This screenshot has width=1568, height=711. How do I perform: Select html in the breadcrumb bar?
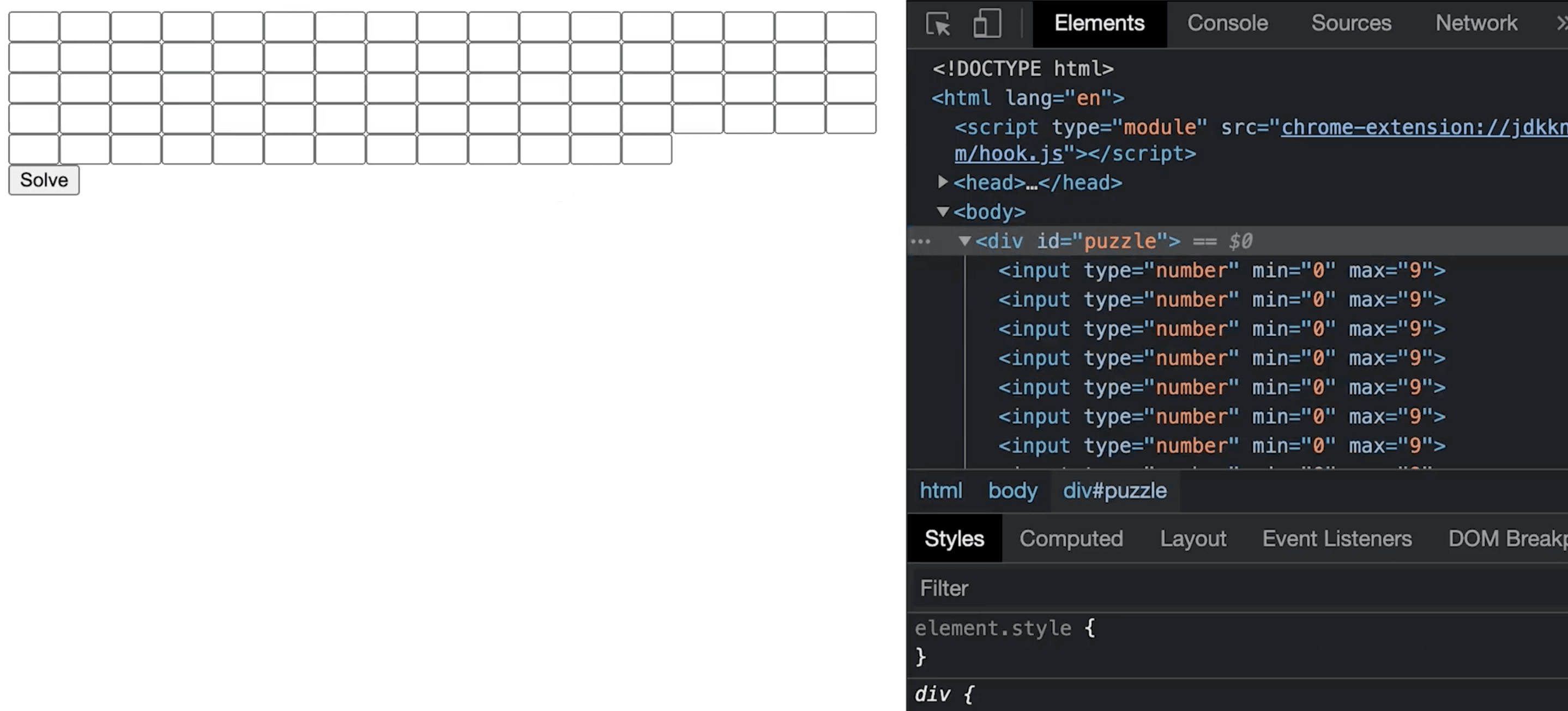pyautogui.click(x=940, y=491)
